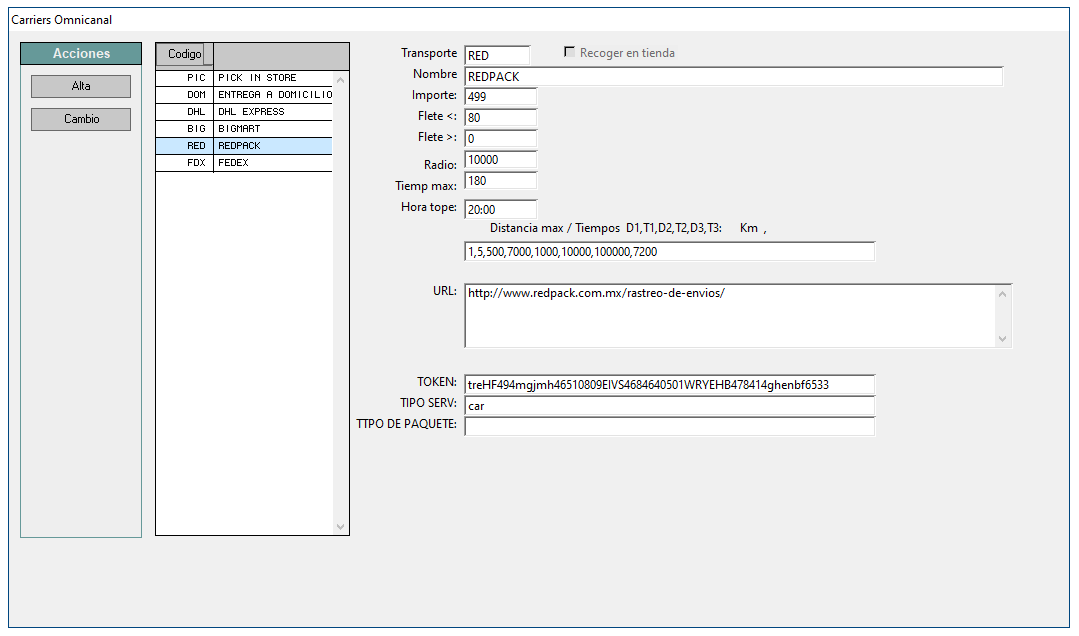Select the FEDEX row

(244, 163)
